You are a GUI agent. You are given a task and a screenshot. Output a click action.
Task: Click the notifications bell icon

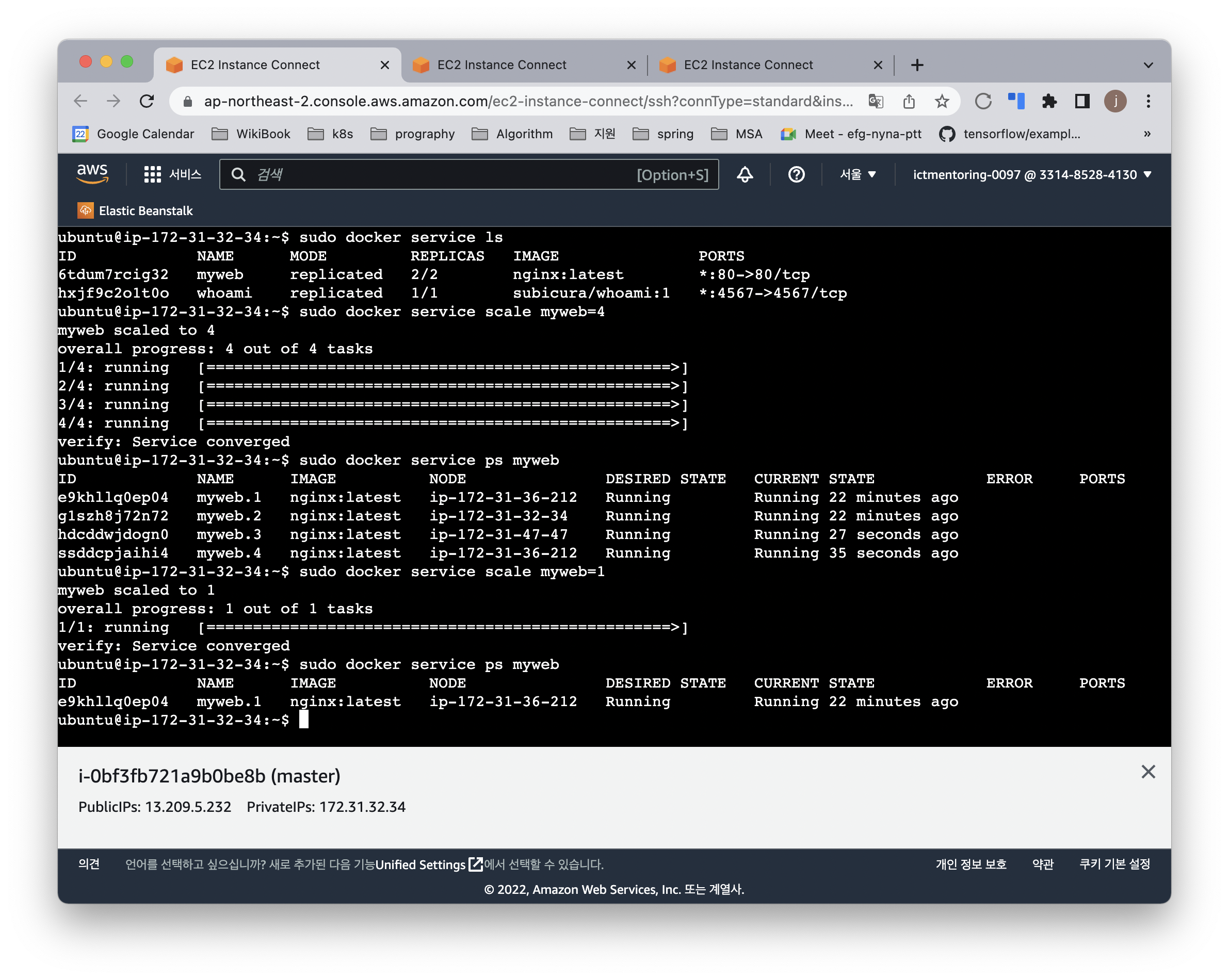[745, 174]
